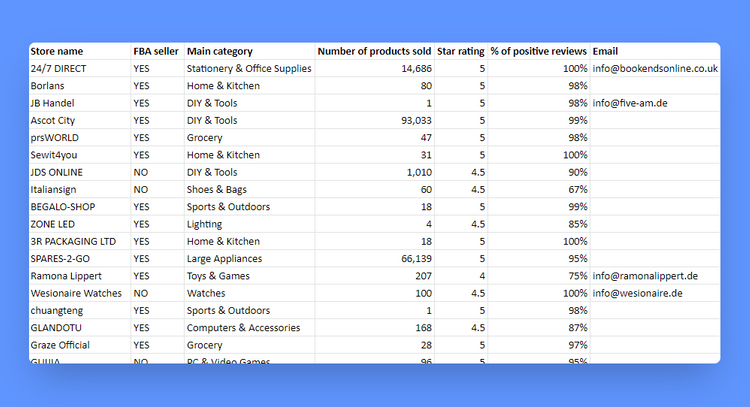The height and width of the screenshot is (407, 750).
Task: Select the Number of products sold header
Action: 374,51
